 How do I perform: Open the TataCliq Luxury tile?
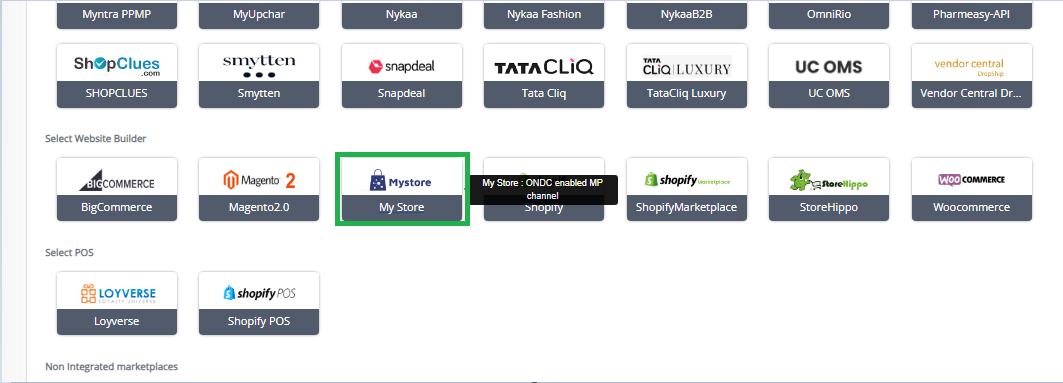[x=687, y=76]
